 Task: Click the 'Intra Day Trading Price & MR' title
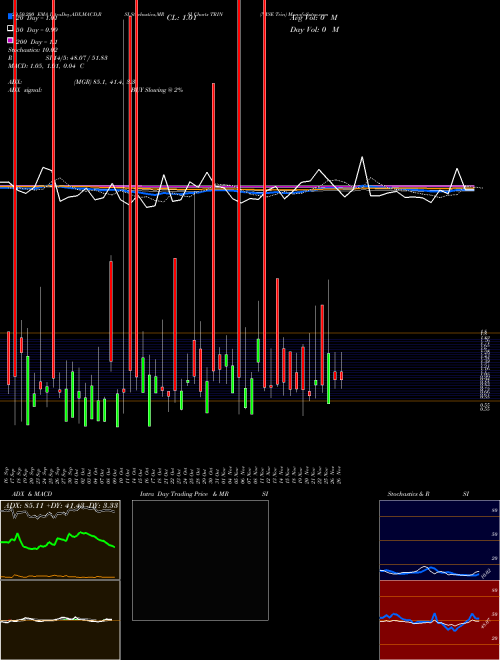(x=184, y=494)
